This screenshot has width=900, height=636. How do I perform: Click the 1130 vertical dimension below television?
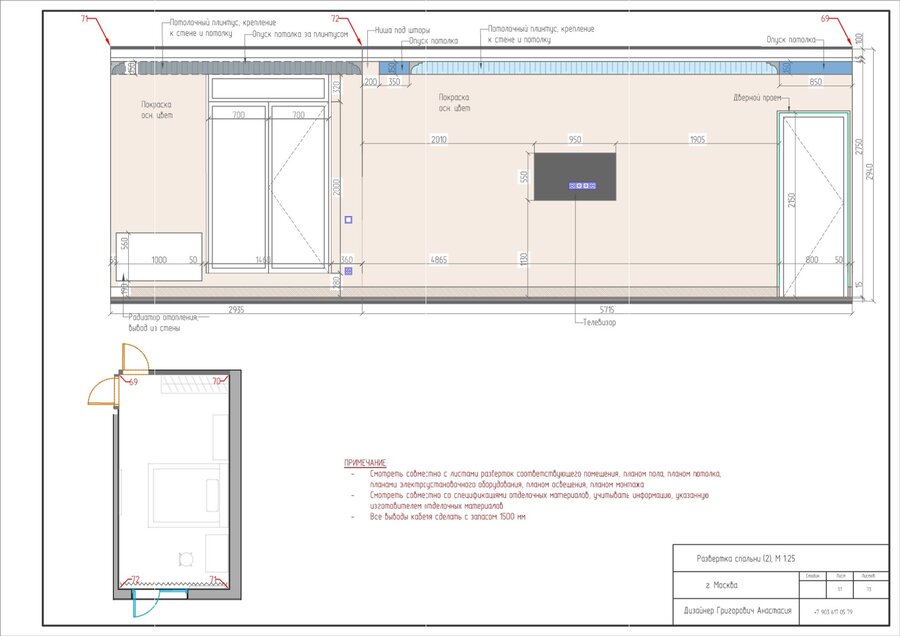point(523,259)
